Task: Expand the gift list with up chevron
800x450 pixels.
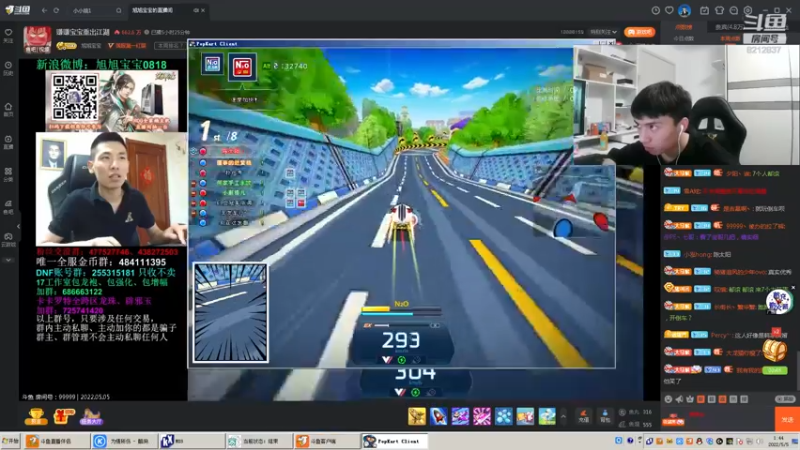Action: [x=563, y=416]
